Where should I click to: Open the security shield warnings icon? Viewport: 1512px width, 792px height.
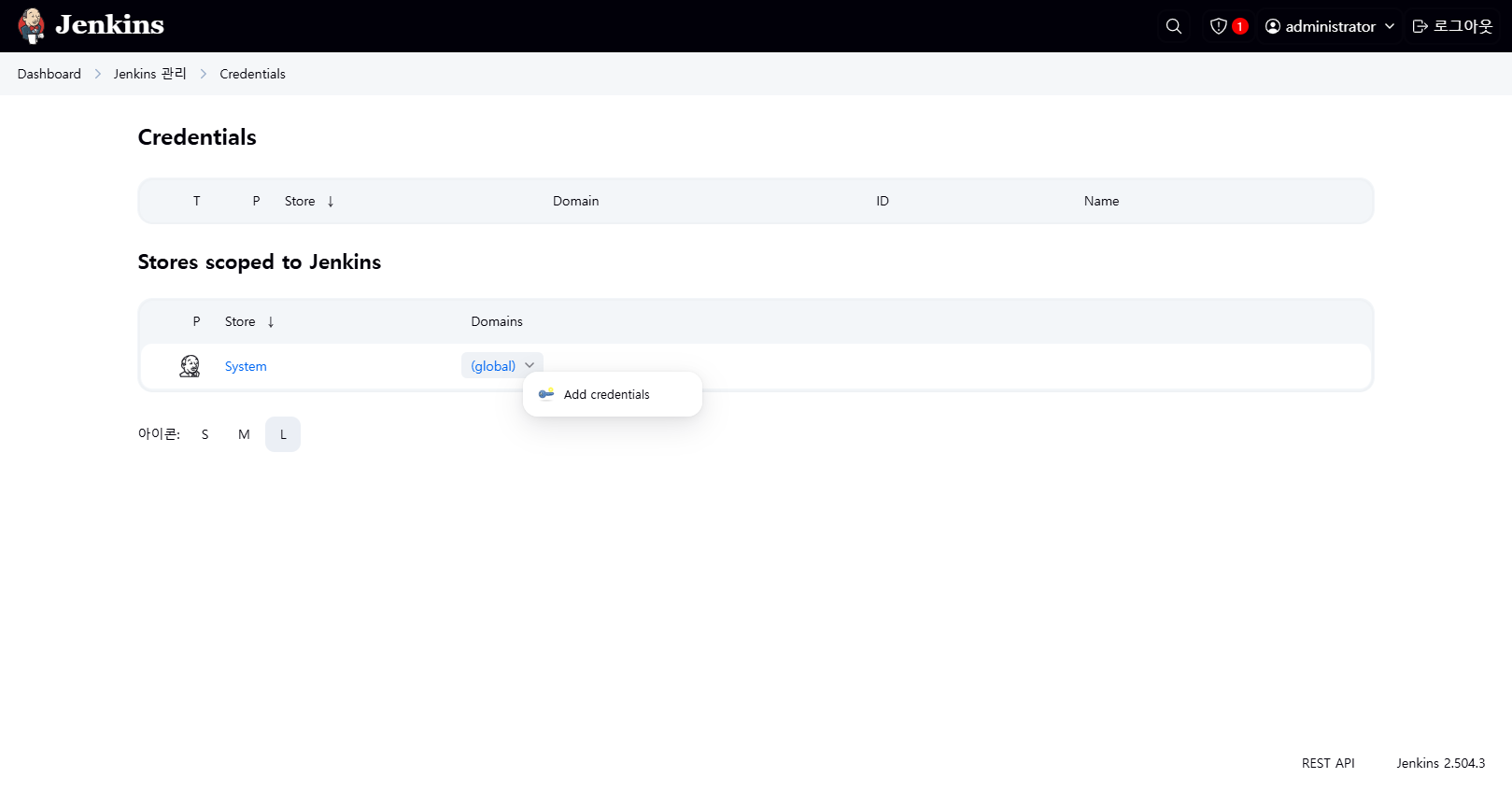[1218, 26]
